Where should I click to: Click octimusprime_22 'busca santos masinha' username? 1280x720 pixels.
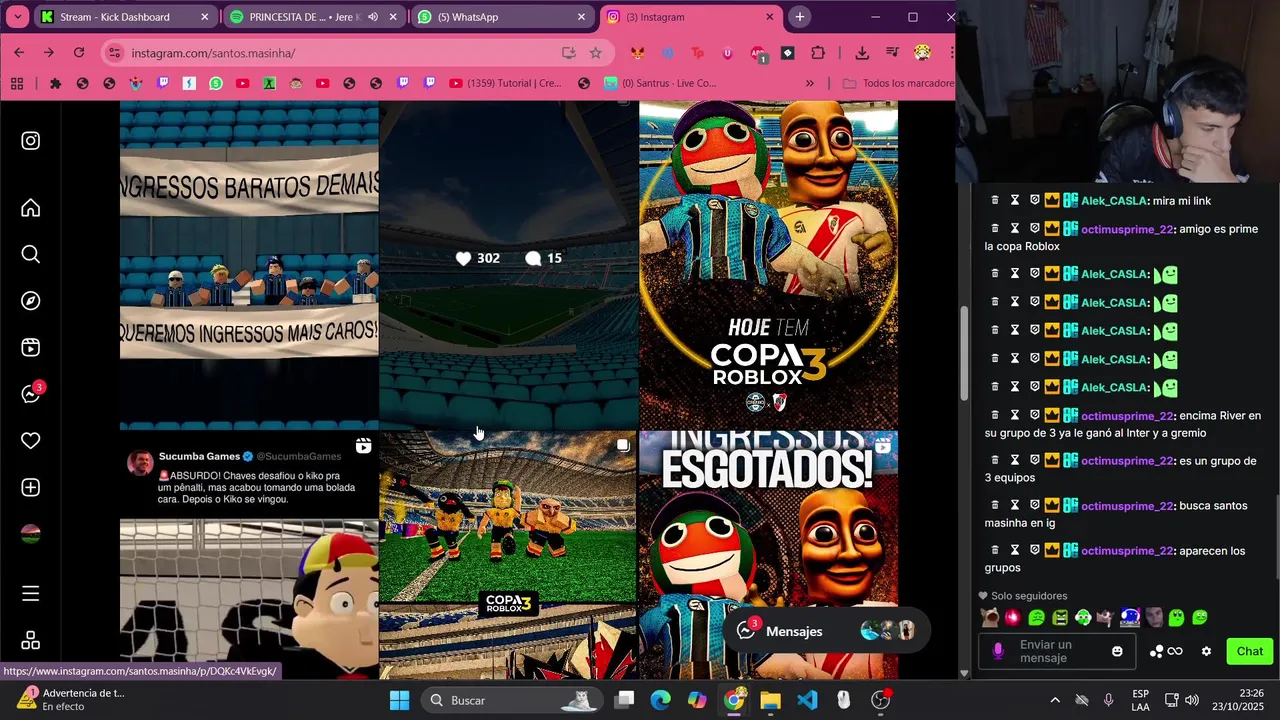click(x=1127, y=506)
